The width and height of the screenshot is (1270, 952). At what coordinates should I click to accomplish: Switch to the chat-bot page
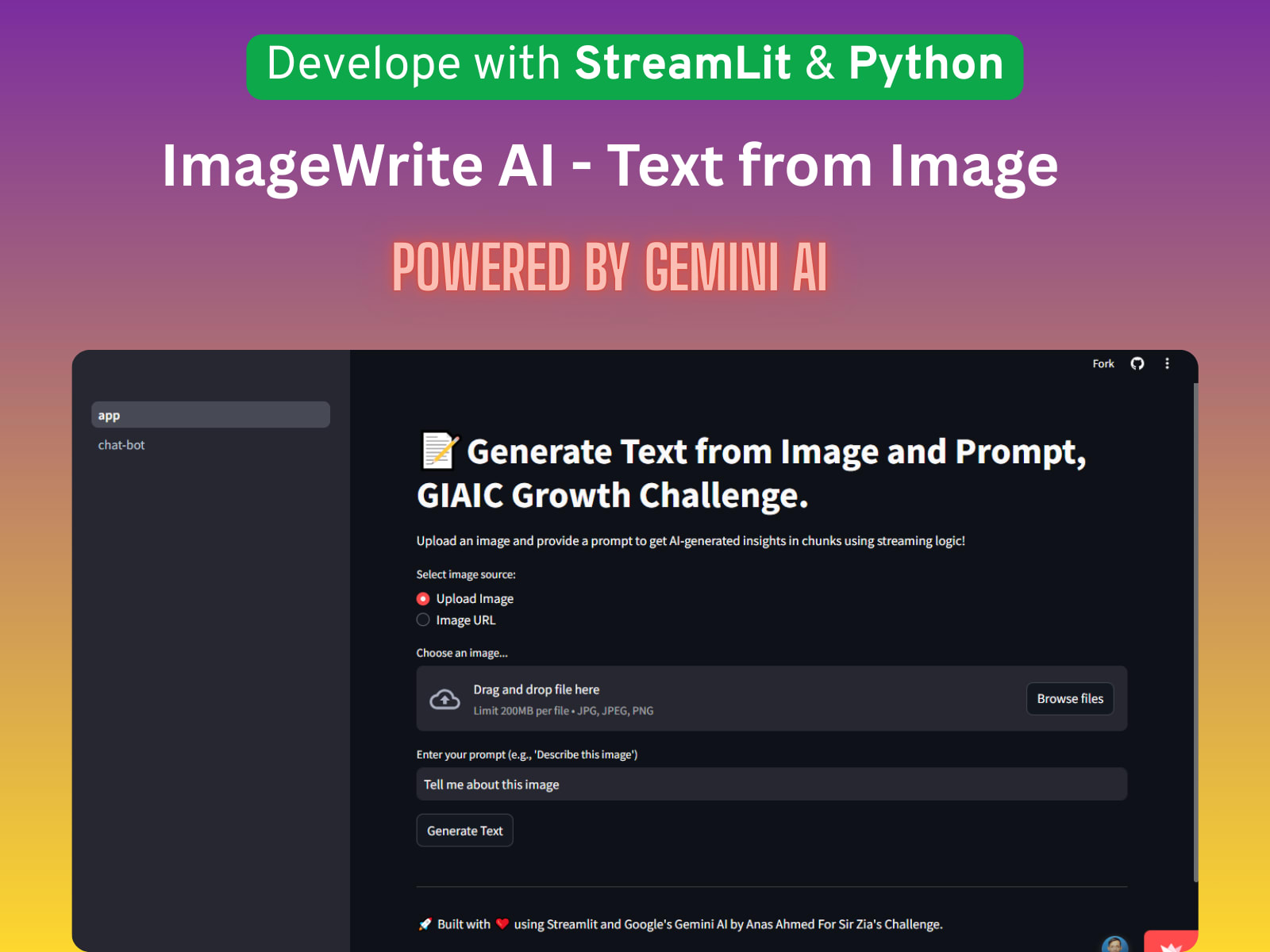click(x=121, y=444)
